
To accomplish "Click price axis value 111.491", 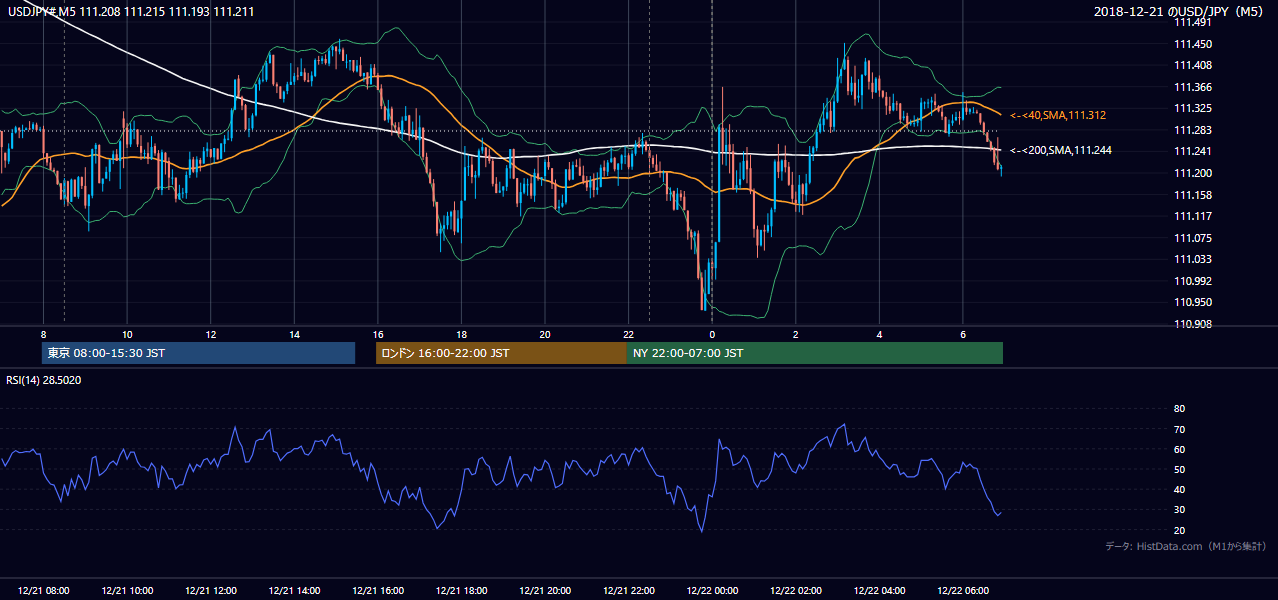I will [x=1194, y=22].
